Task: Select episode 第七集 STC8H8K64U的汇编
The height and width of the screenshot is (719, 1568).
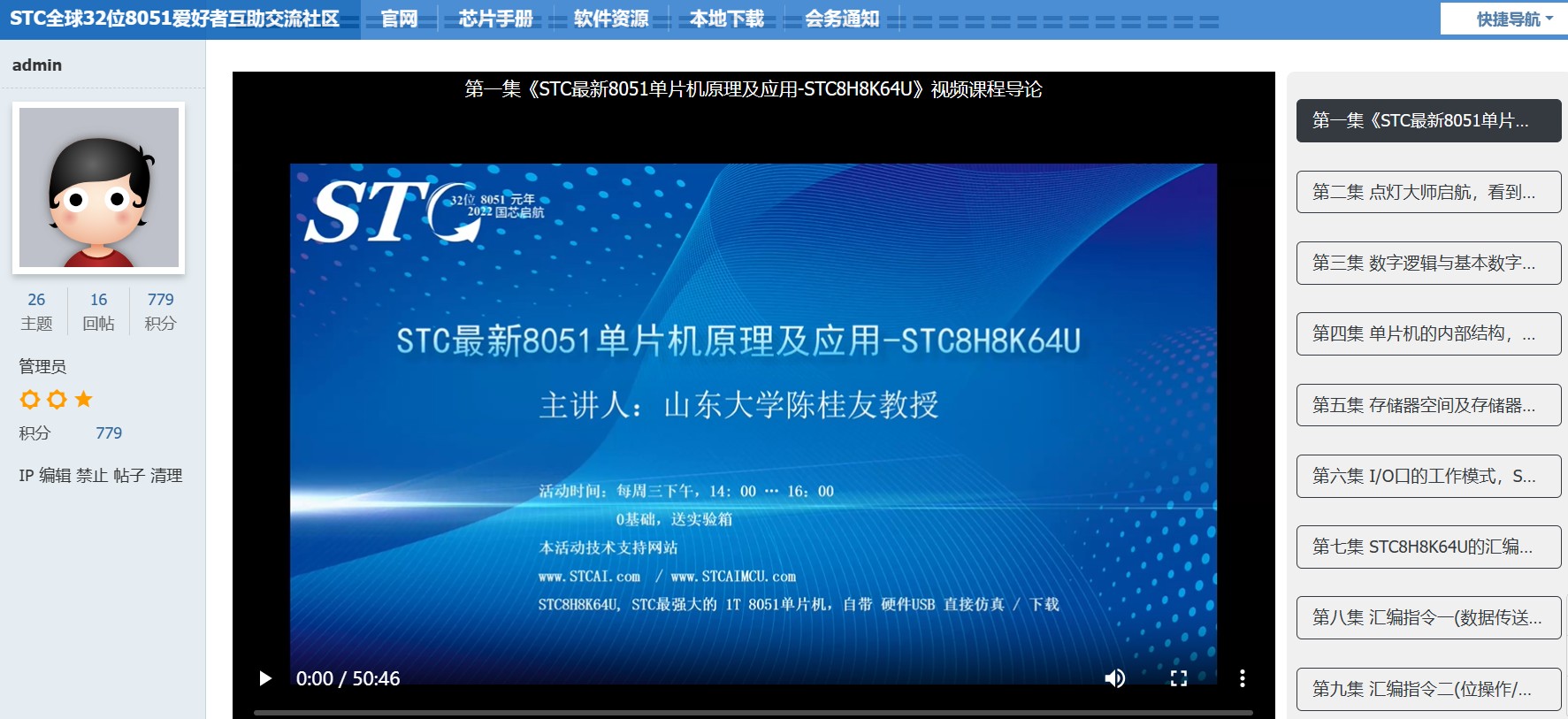Action: coord(1428,547)
